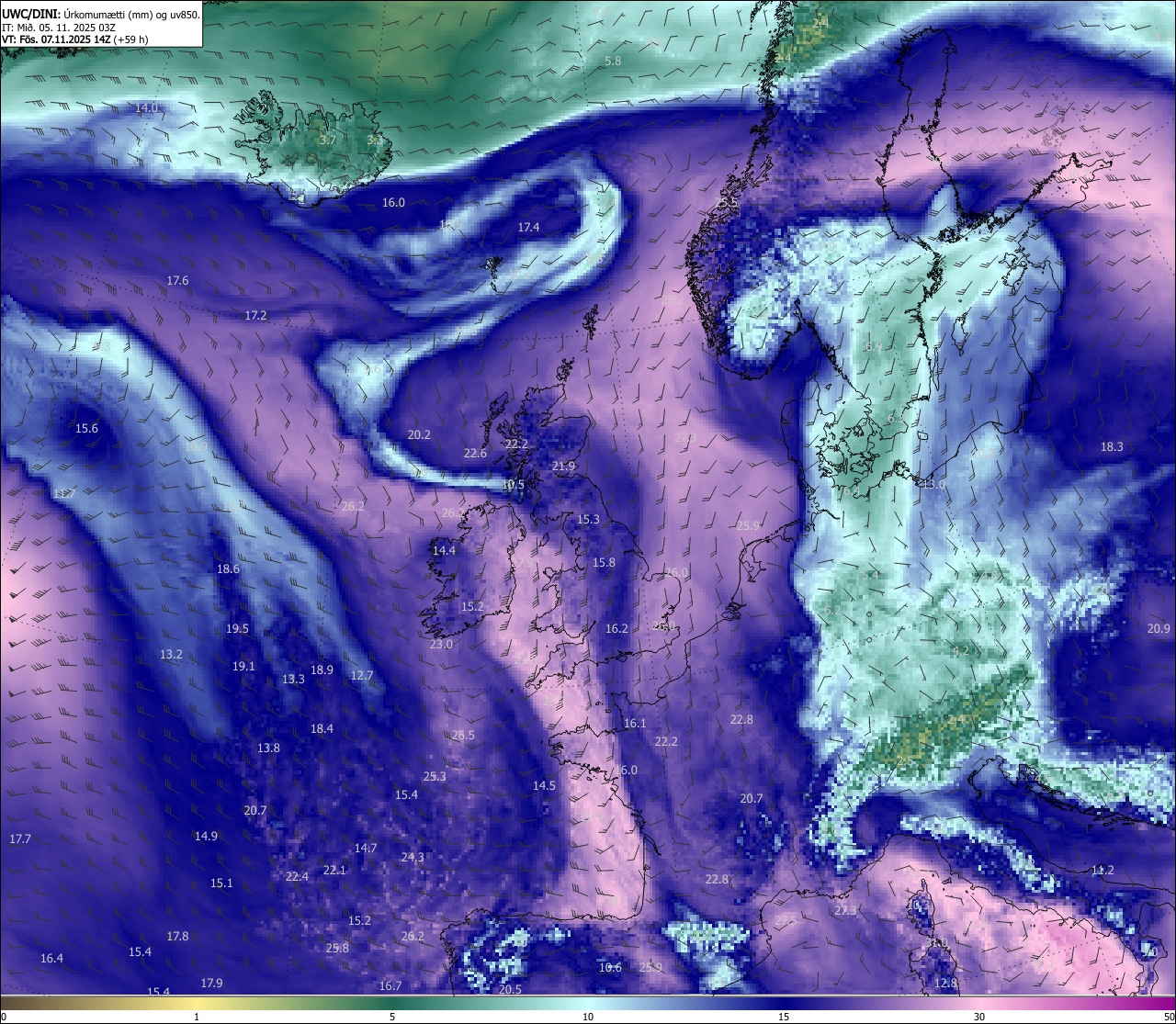Click the 3.7 value over Iceland
Viewport: 1176px width, 1024px height.
coord(328,141)
